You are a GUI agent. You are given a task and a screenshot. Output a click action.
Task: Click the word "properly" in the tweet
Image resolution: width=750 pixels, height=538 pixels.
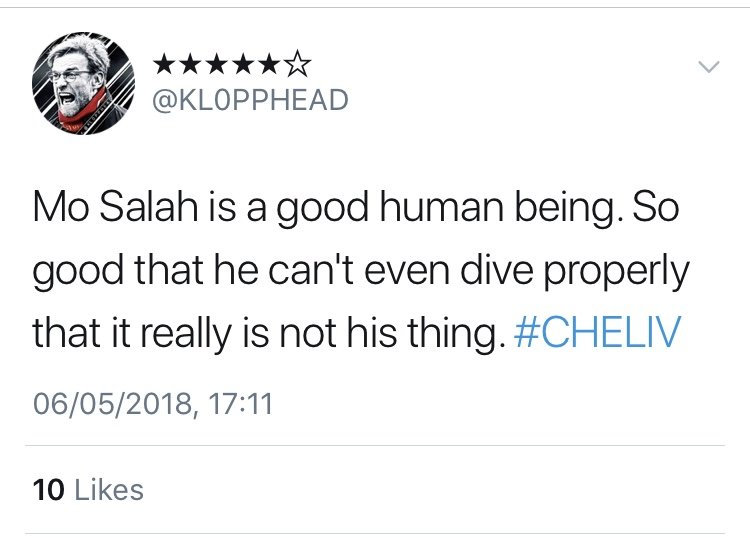616,273
